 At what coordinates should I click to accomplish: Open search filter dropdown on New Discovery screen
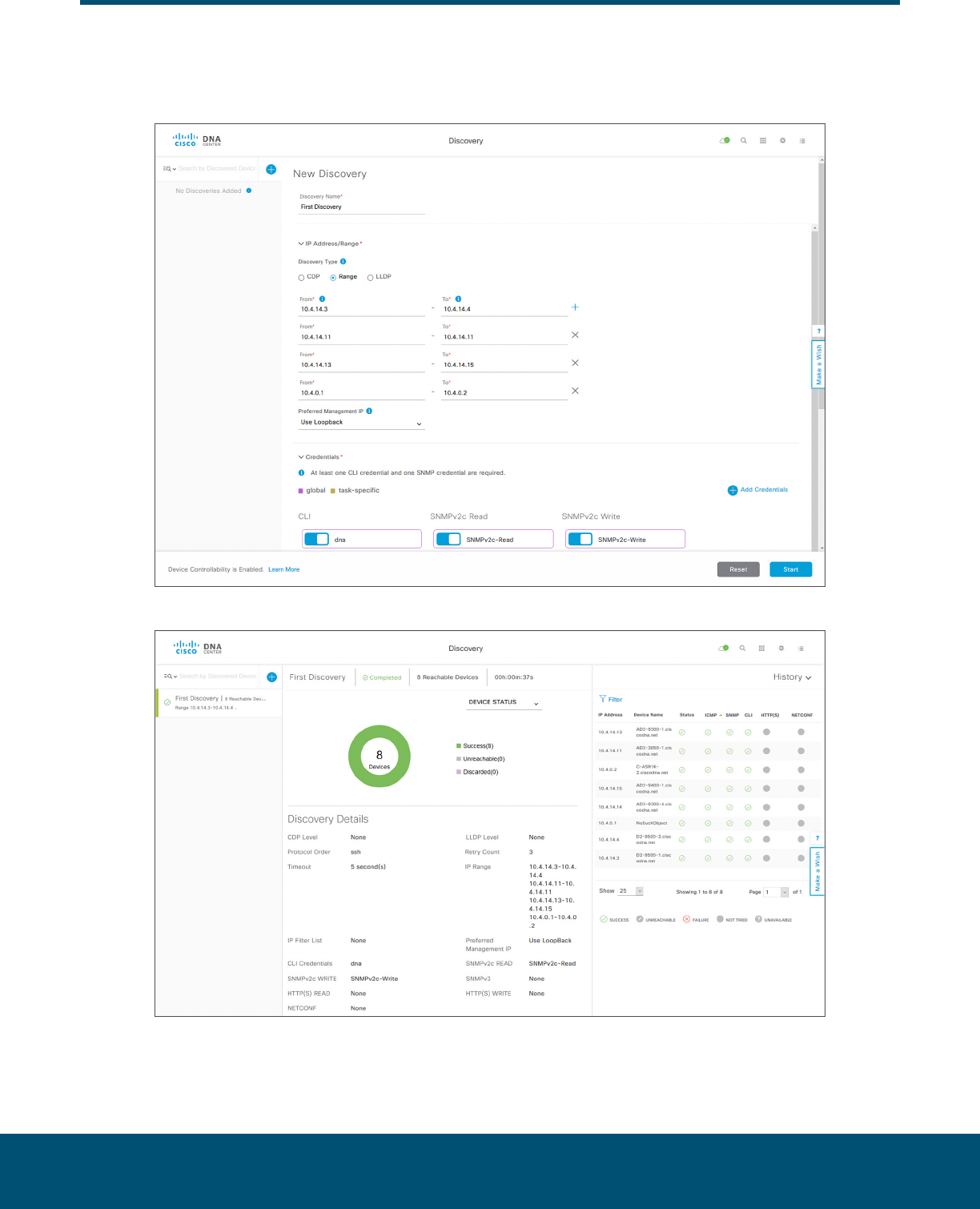tap(169, 169)
